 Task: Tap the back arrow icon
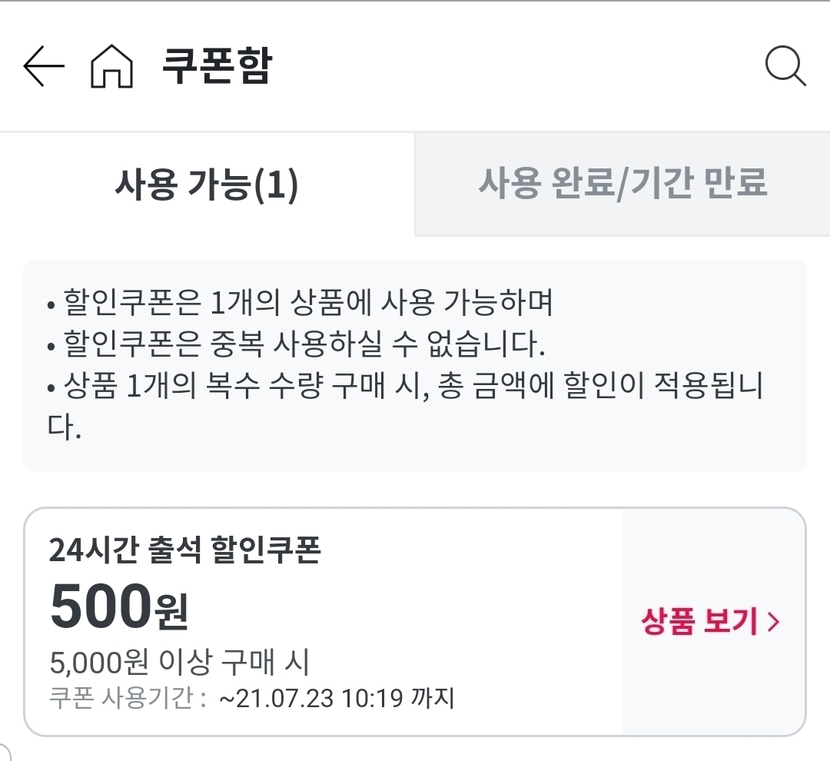pyautogui.click(x=43, y=67)
